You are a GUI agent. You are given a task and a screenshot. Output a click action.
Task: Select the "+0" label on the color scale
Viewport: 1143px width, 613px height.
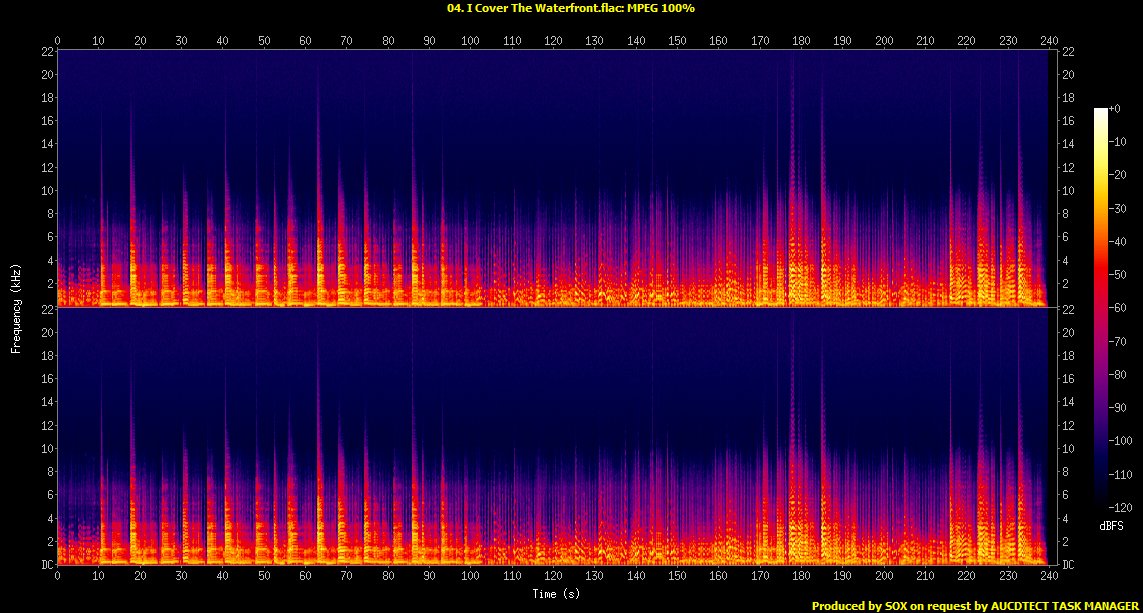pyautogui.click(x=1115, y=109)
